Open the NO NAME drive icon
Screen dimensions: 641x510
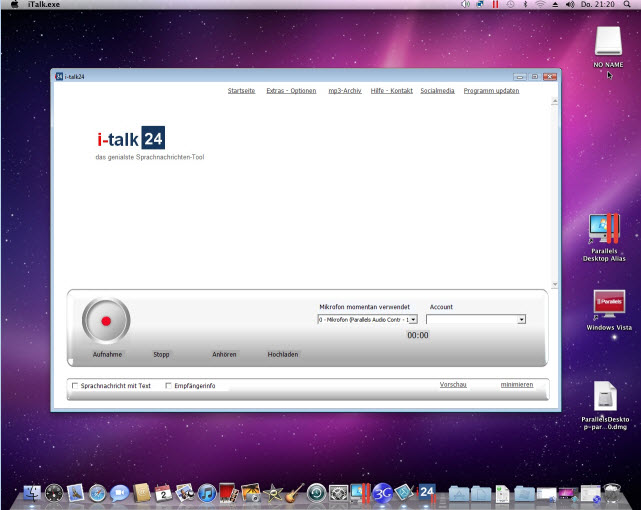click(608, 41)
